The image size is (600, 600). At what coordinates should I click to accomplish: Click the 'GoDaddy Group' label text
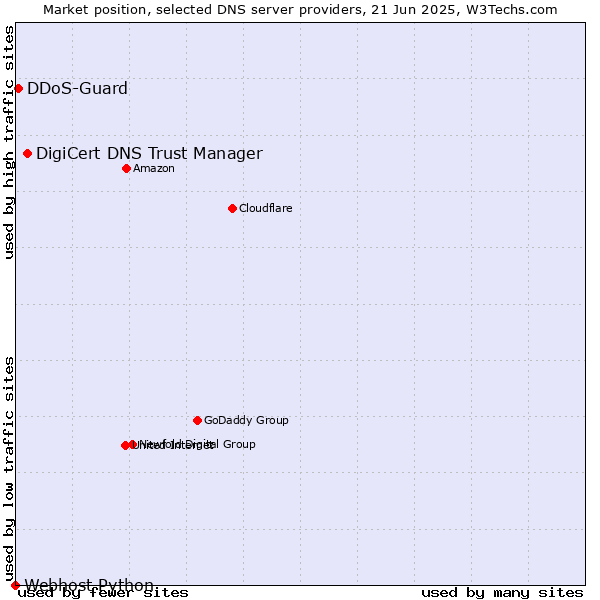pos(246,420)
